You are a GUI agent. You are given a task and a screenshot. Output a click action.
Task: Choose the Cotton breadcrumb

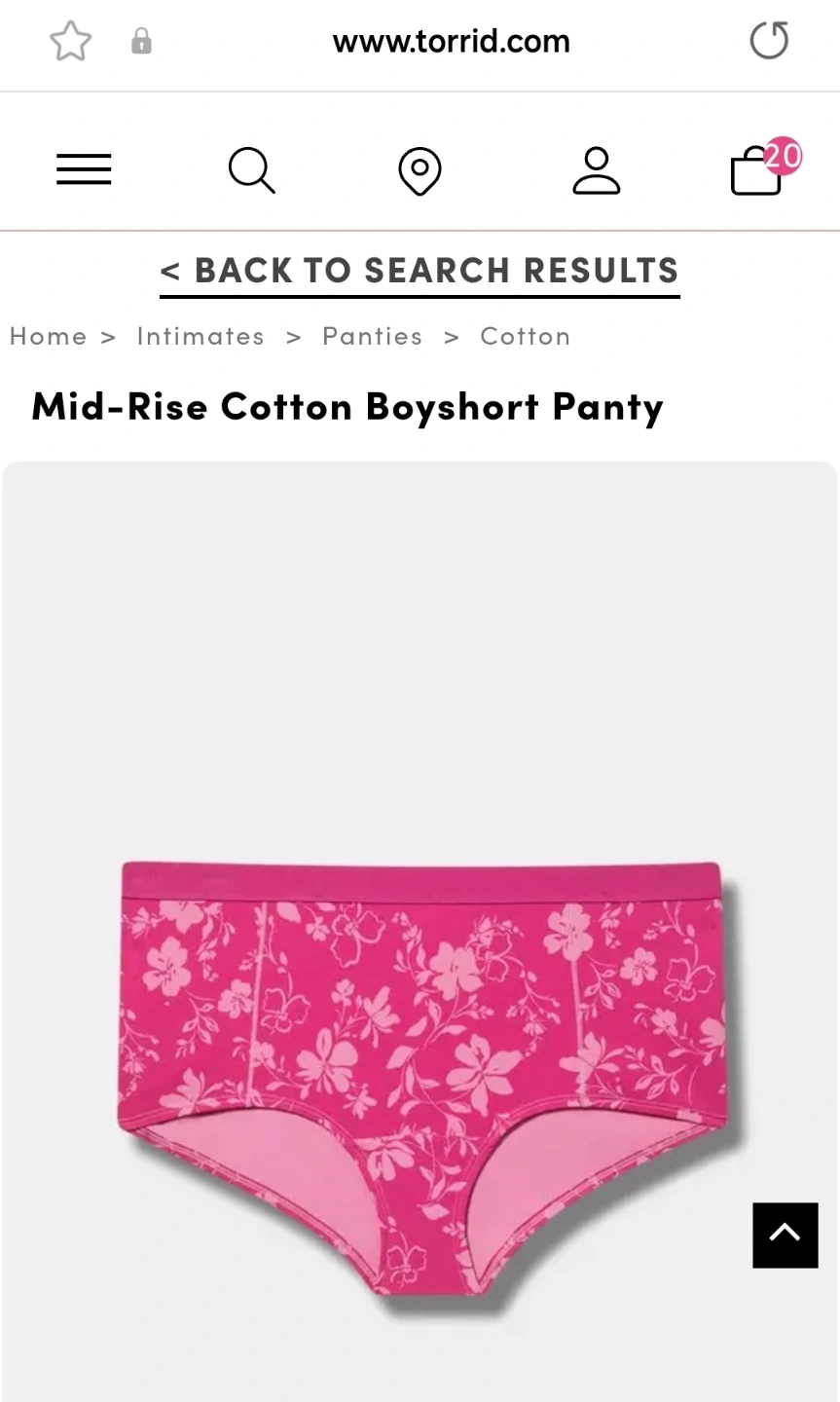click(x=526, y=336)
